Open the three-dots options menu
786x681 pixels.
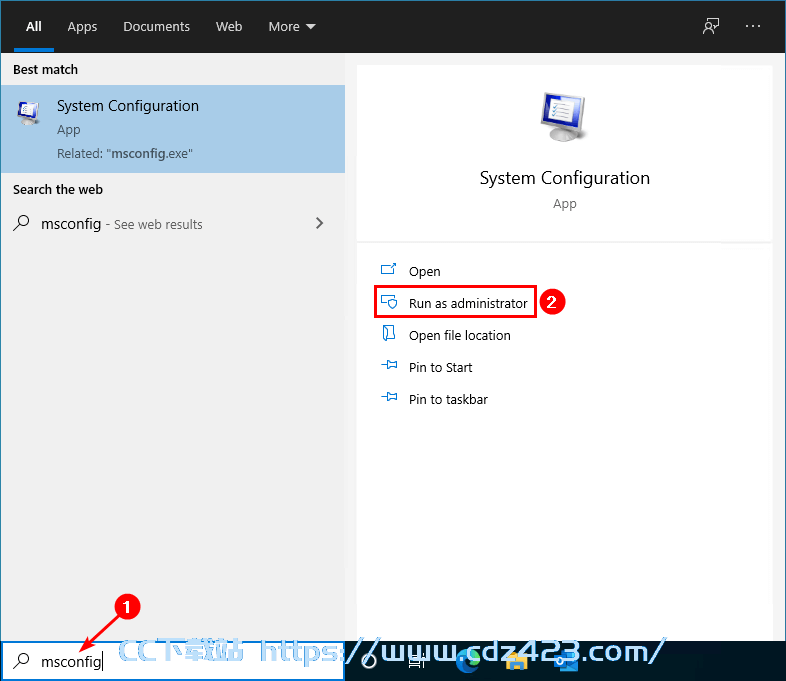coord(752,26)
